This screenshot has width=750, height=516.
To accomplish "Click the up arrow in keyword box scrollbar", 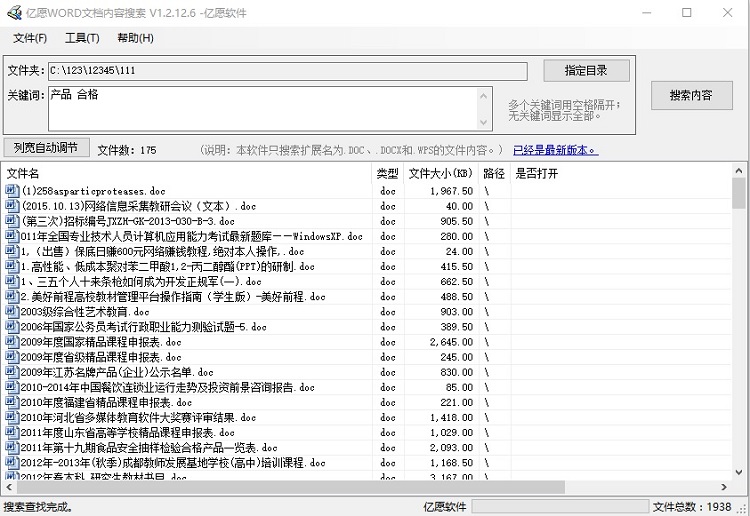I will 484,96.
